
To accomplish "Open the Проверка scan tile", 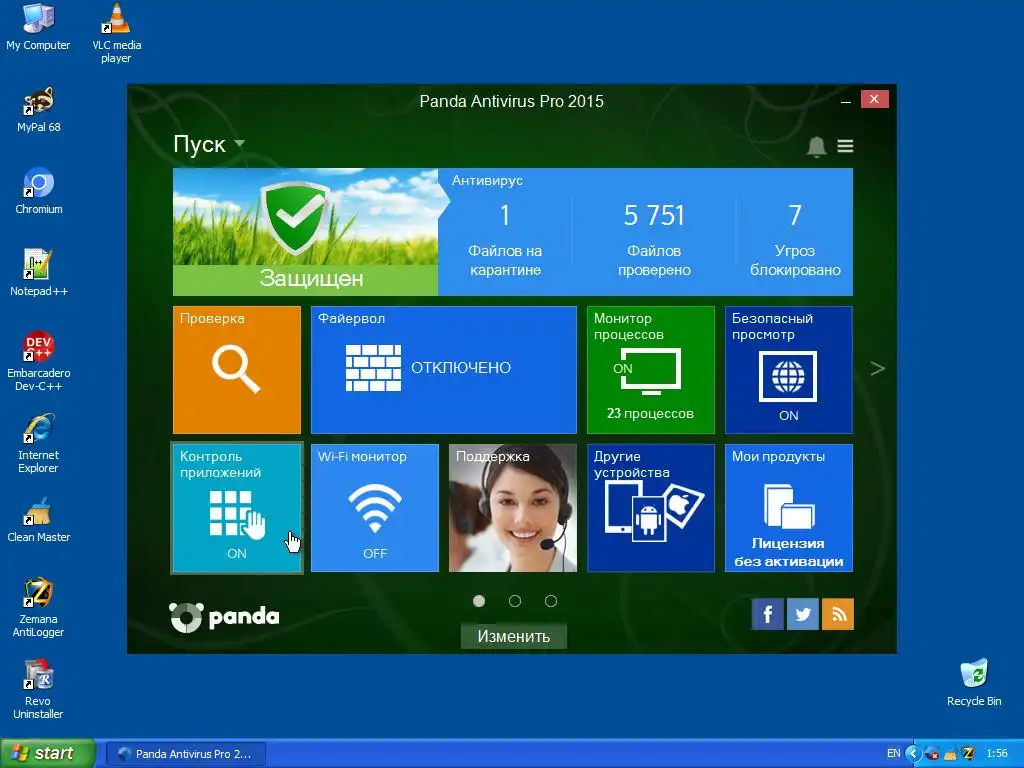I will [236, 370].
